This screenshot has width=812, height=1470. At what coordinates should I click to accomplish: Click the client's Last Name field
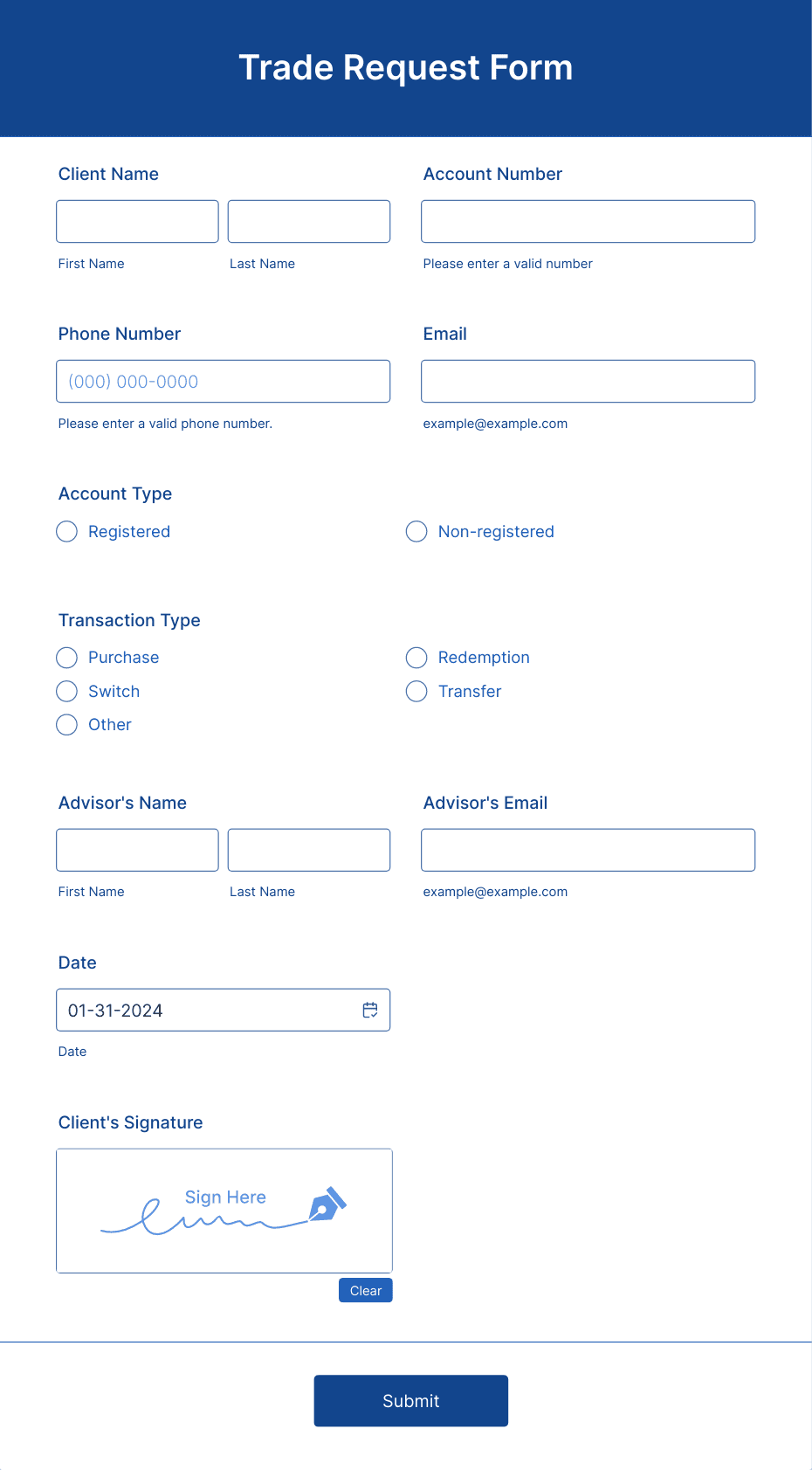pyautogui.click(x=308, y=221)
